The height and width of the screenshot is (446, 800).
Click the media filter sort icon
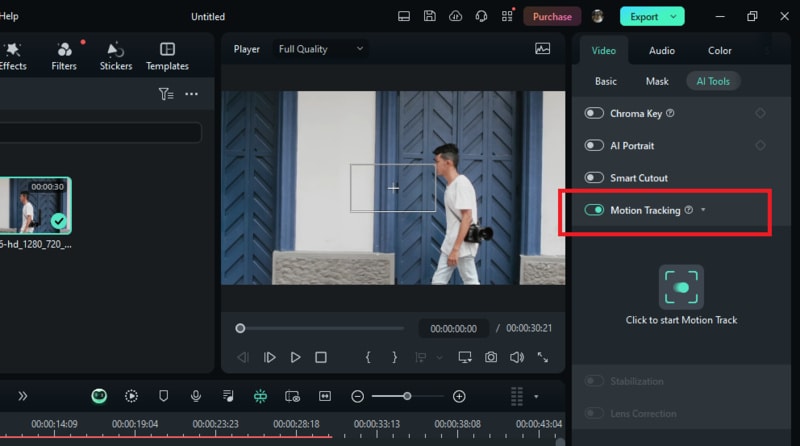166,94
